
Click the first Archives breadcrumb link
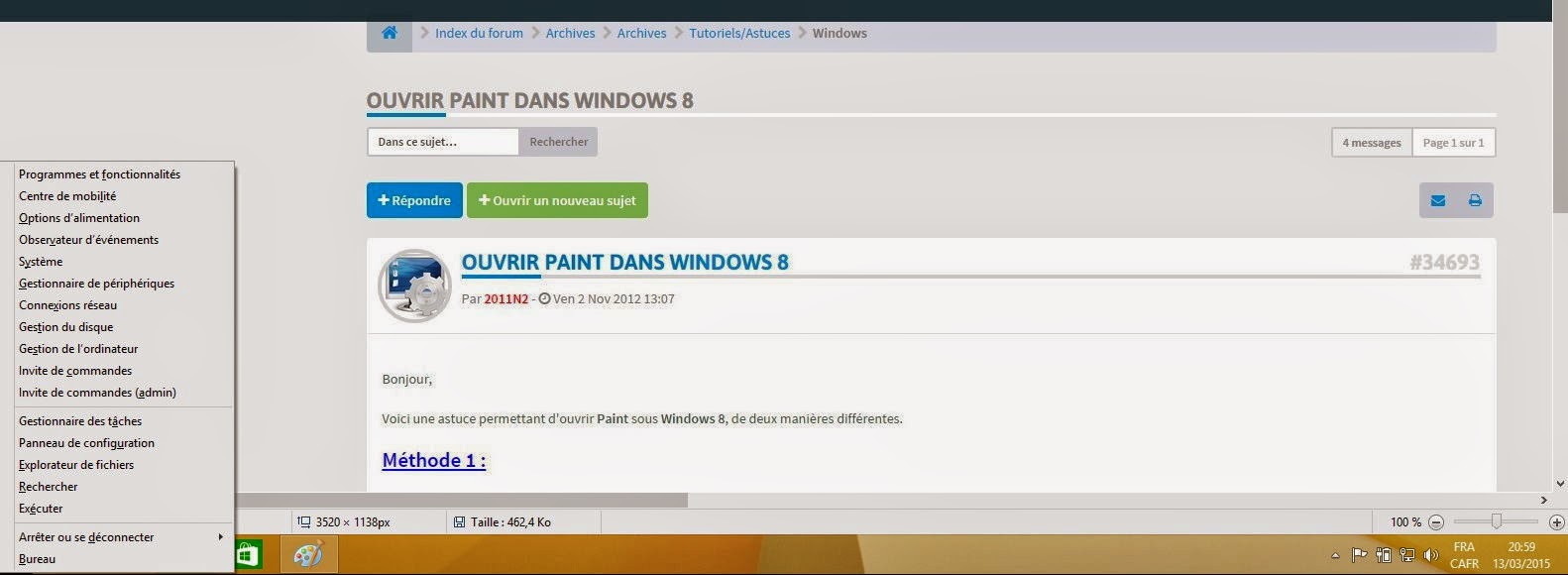(x=570, y=33)
